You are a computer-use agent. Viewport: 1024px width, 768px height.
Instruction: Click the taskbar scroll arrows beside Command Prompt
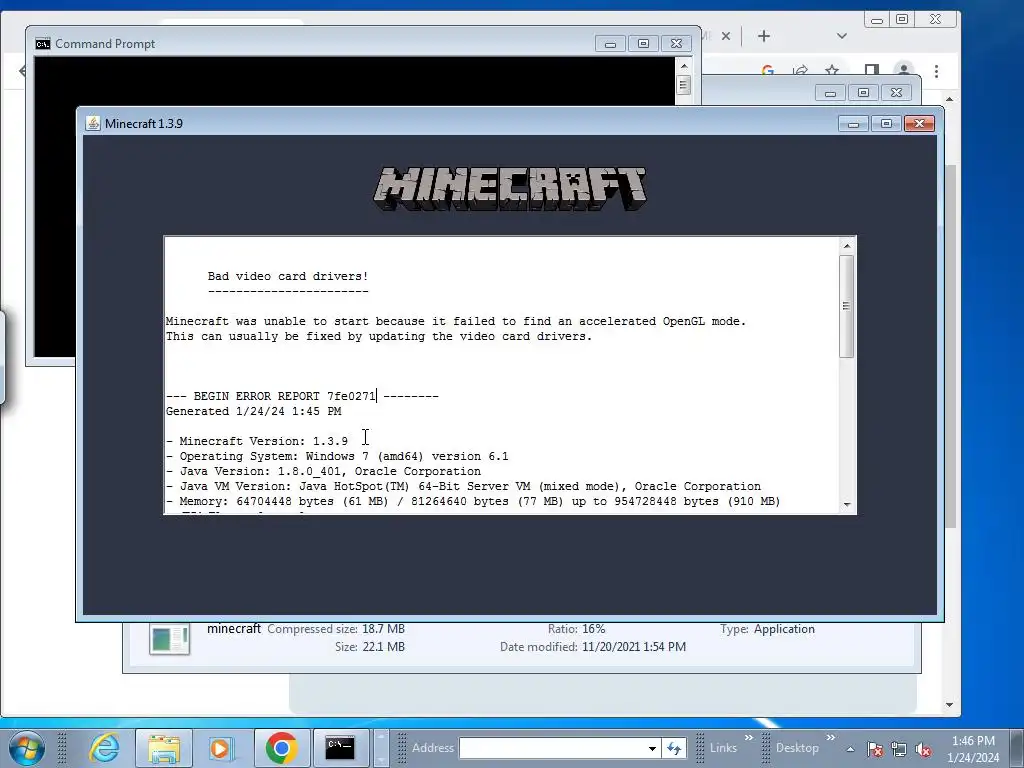coord(381,748)
